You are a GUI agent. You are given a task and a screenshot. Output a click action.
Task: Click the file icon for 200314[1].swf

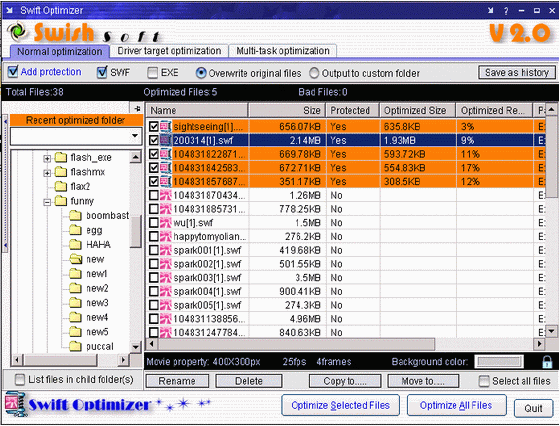[x=166, y=140]
